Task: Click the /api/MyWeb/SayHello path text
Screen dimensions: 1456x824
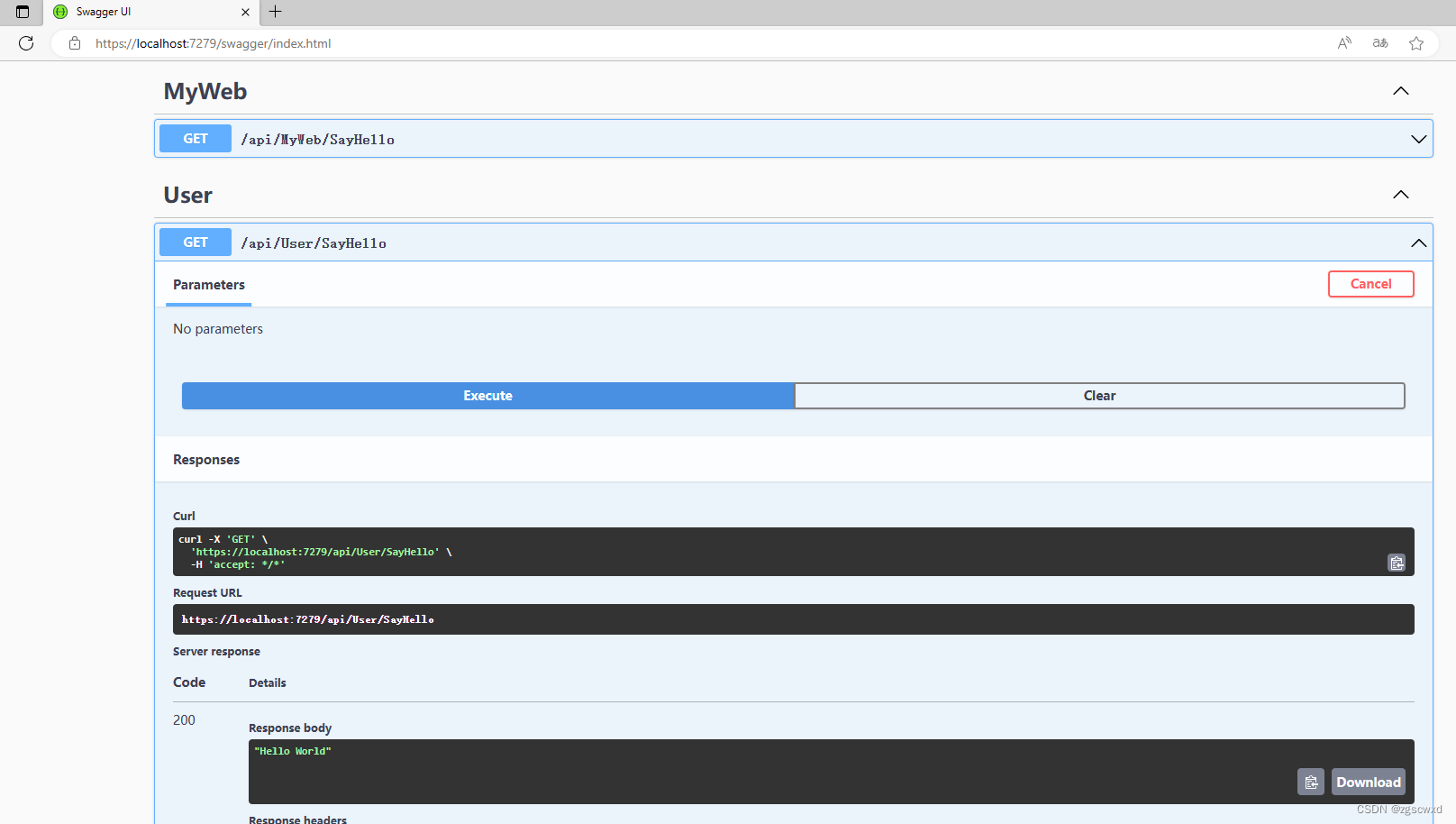Action: (x=317, y=140)
